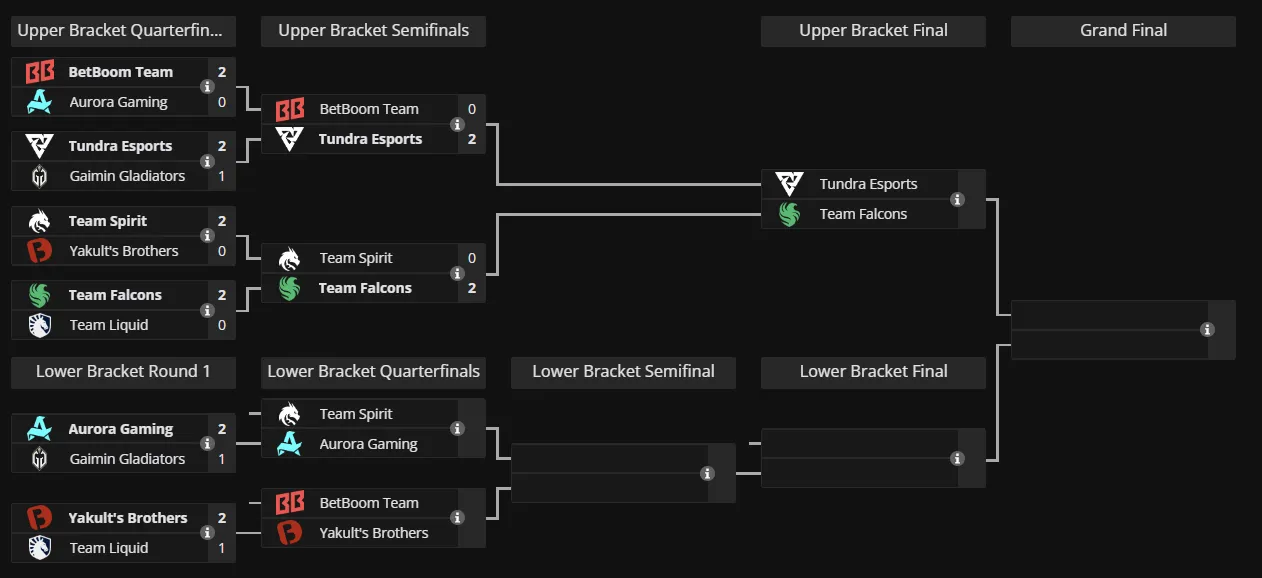
Task: Click Team Spirit name in Upper Bracket Quarterfinals
Action: (108, 221)
